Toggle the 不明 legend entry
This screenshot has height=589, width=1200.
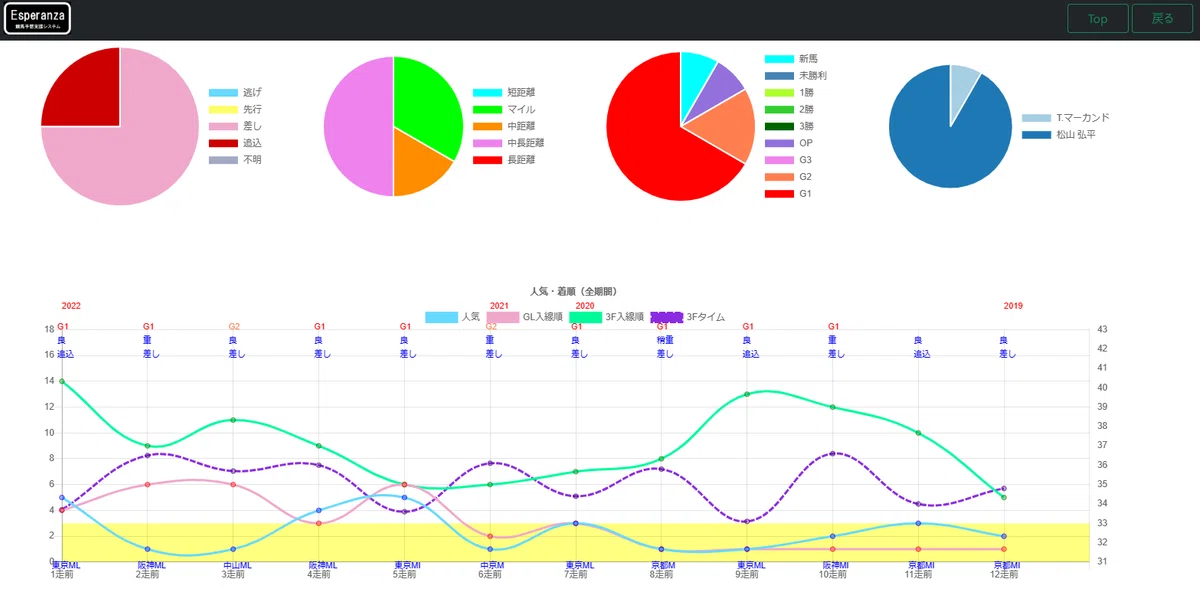point(235,160)
